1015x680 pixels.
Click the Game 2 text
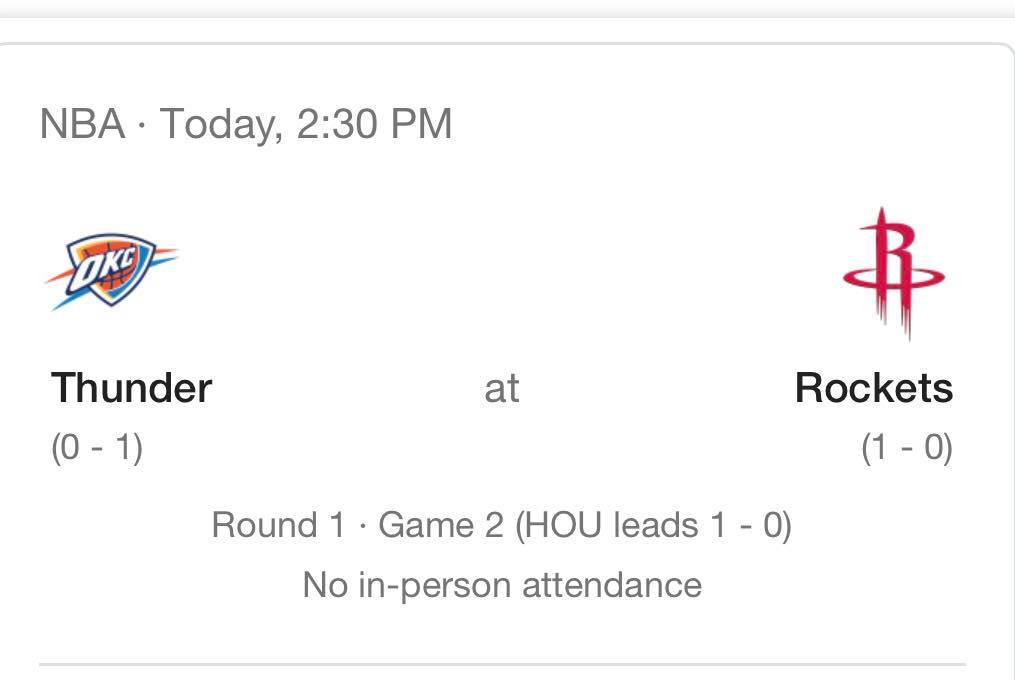[x=441, y=525]
